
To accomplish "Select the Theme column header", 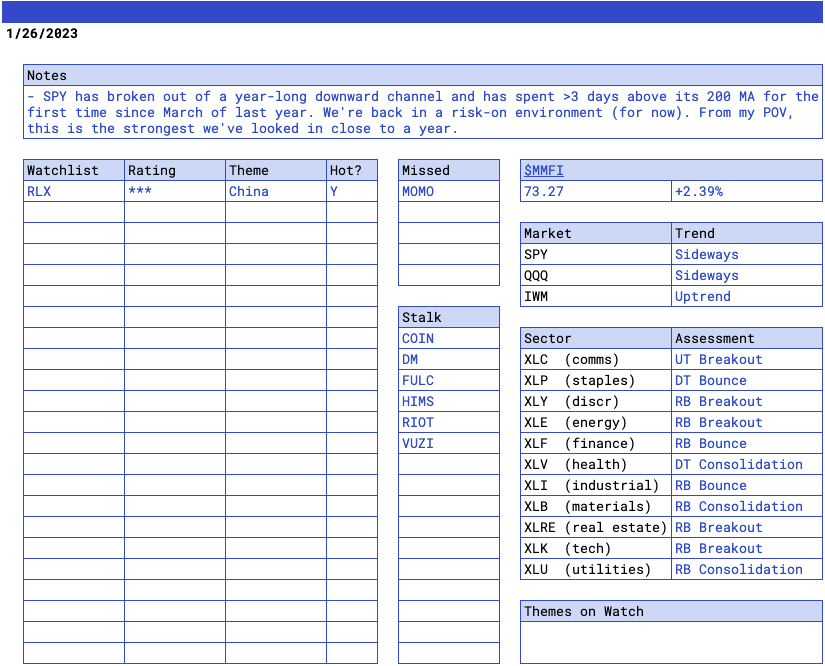I will (x=276, y=170).
